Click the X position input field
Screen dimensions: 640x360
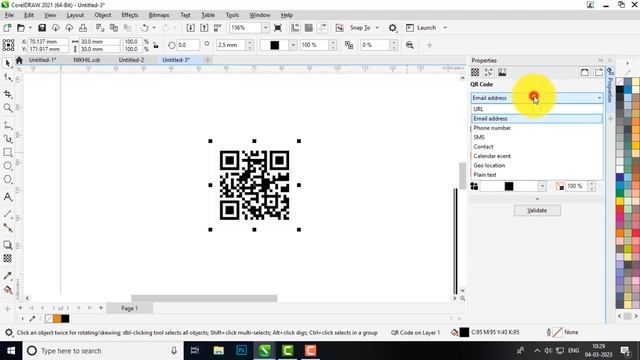(x=48, y=42)
